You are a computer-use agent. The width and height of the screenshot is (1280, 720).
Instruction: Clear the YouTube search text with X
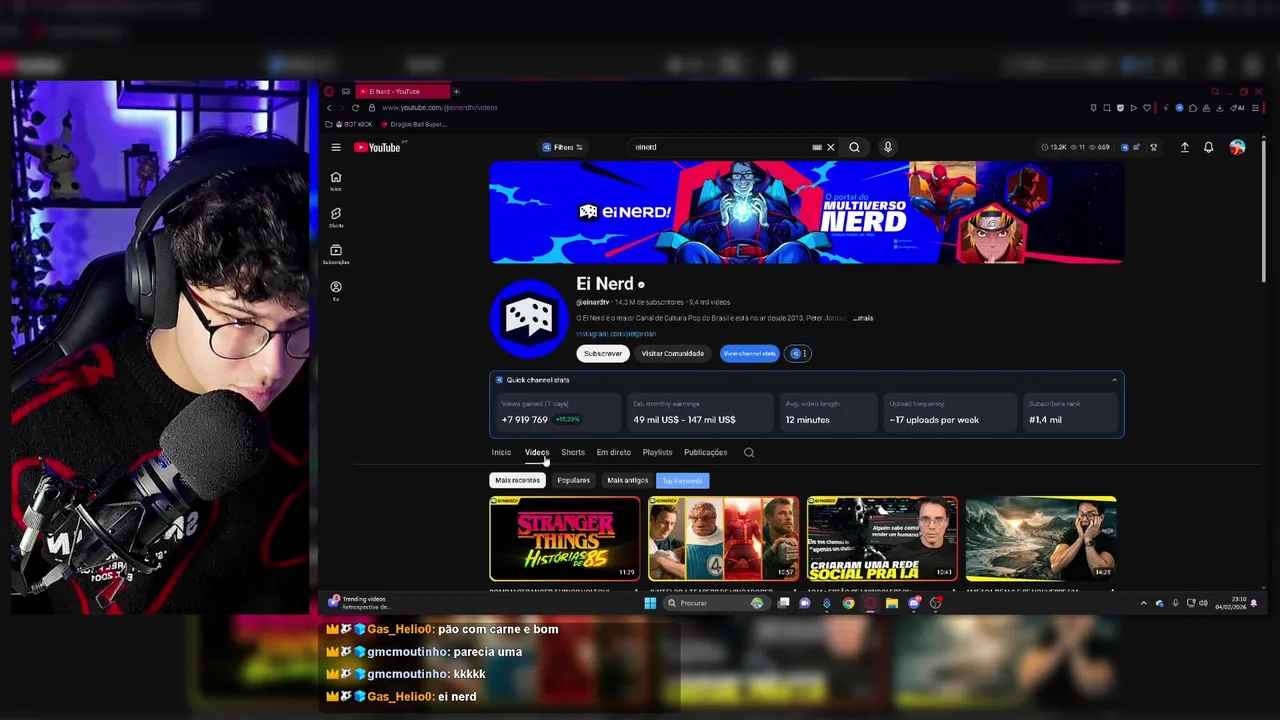tap(830, 147)
